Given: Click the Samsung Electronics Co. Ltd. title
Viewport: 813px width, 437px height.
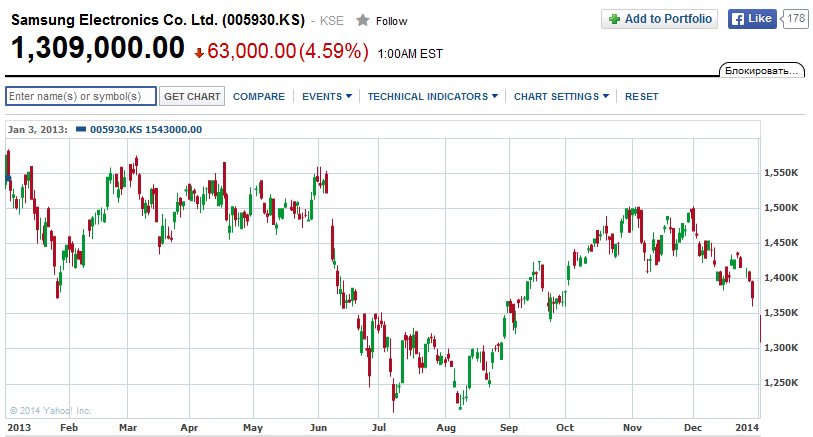Looking at the screenshot, I should [x=158, y=20].
